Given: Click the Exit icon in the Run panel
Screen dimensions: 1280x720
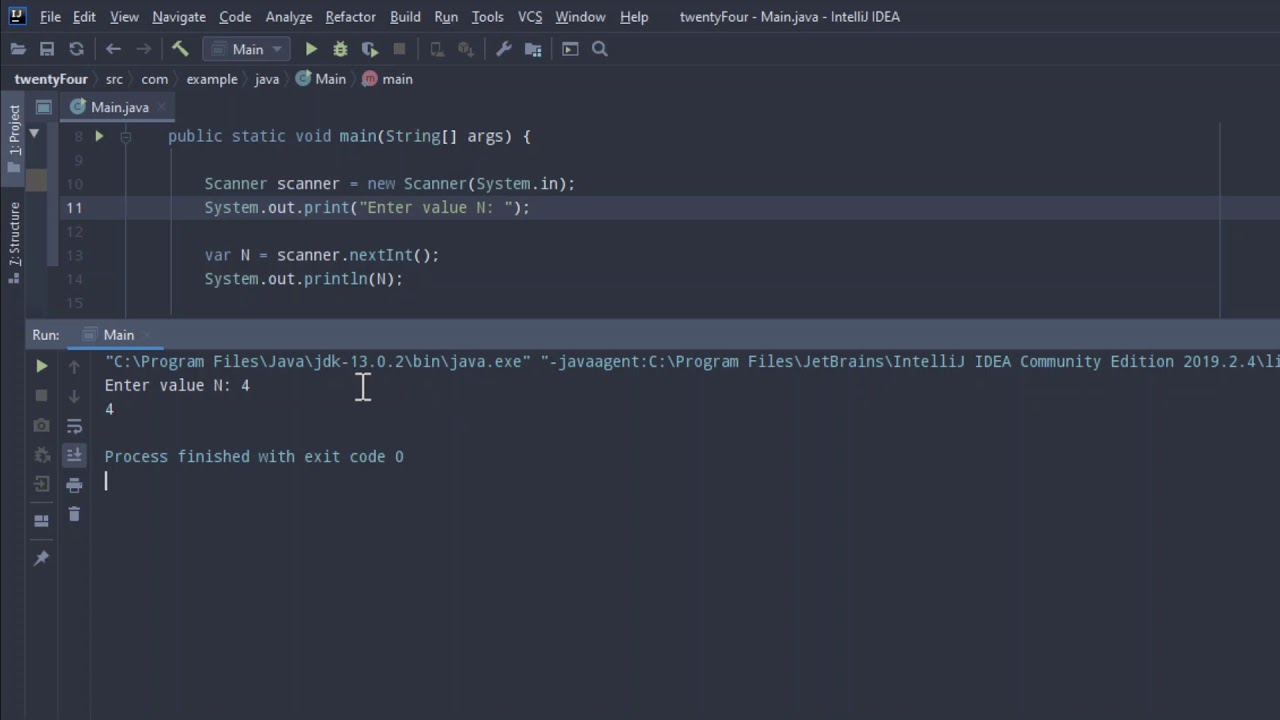Looking at the screenshot, I should pos(41,484).
